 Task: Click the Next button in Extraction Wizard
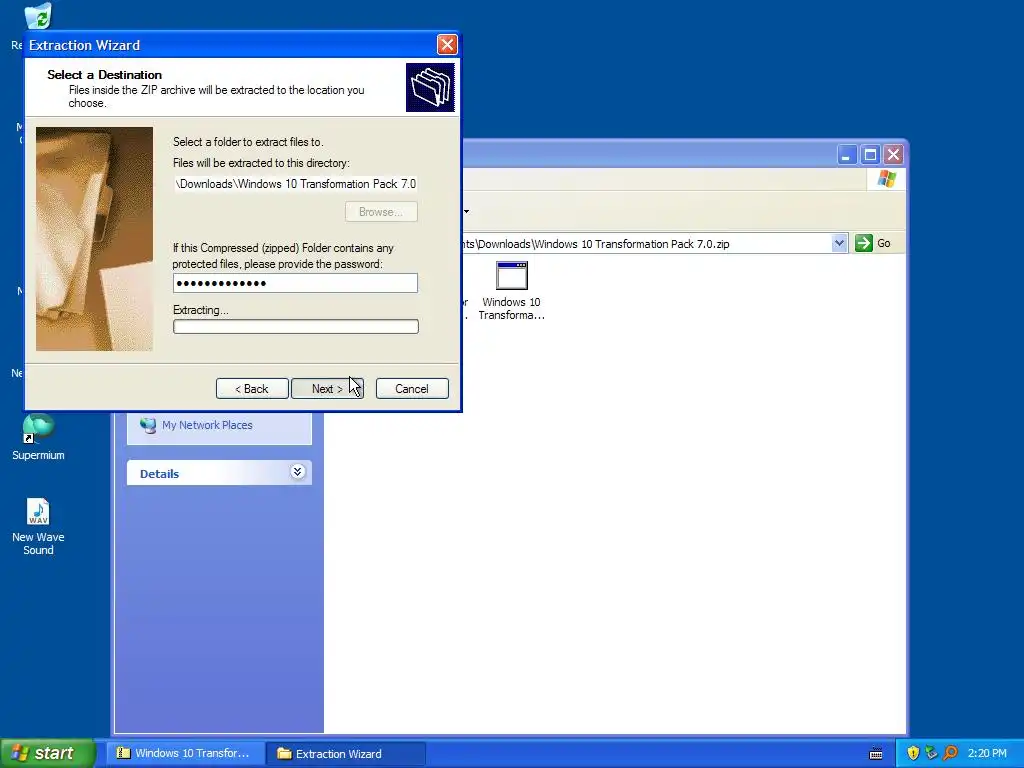327,389
